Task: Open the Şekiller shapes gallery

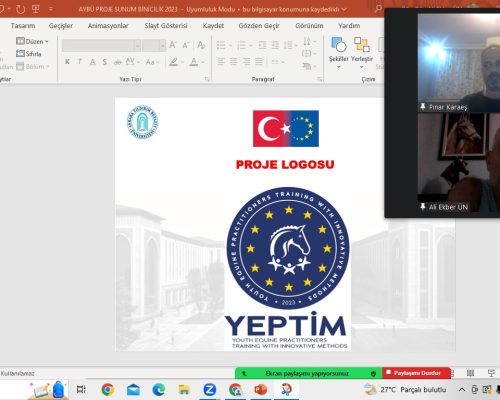Action: click(x=339, y=53)
